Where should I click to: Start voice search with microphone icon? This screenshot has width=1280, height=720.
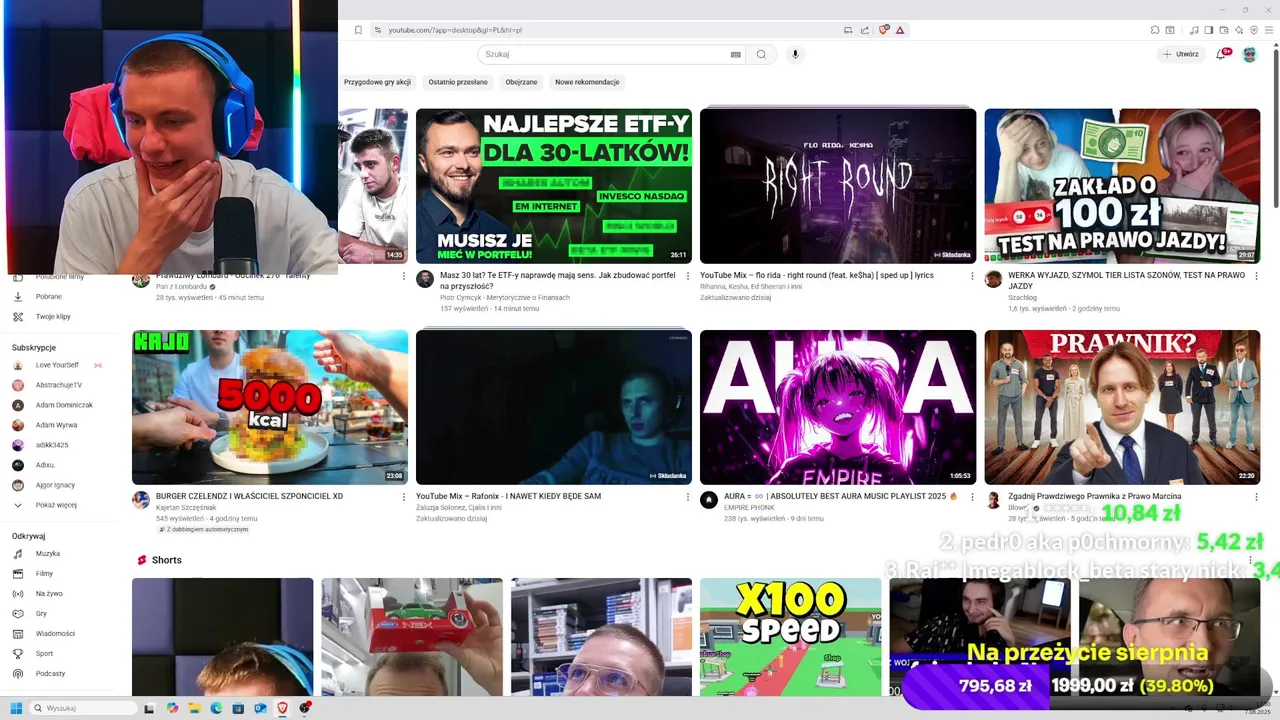(x=795, y=54)
